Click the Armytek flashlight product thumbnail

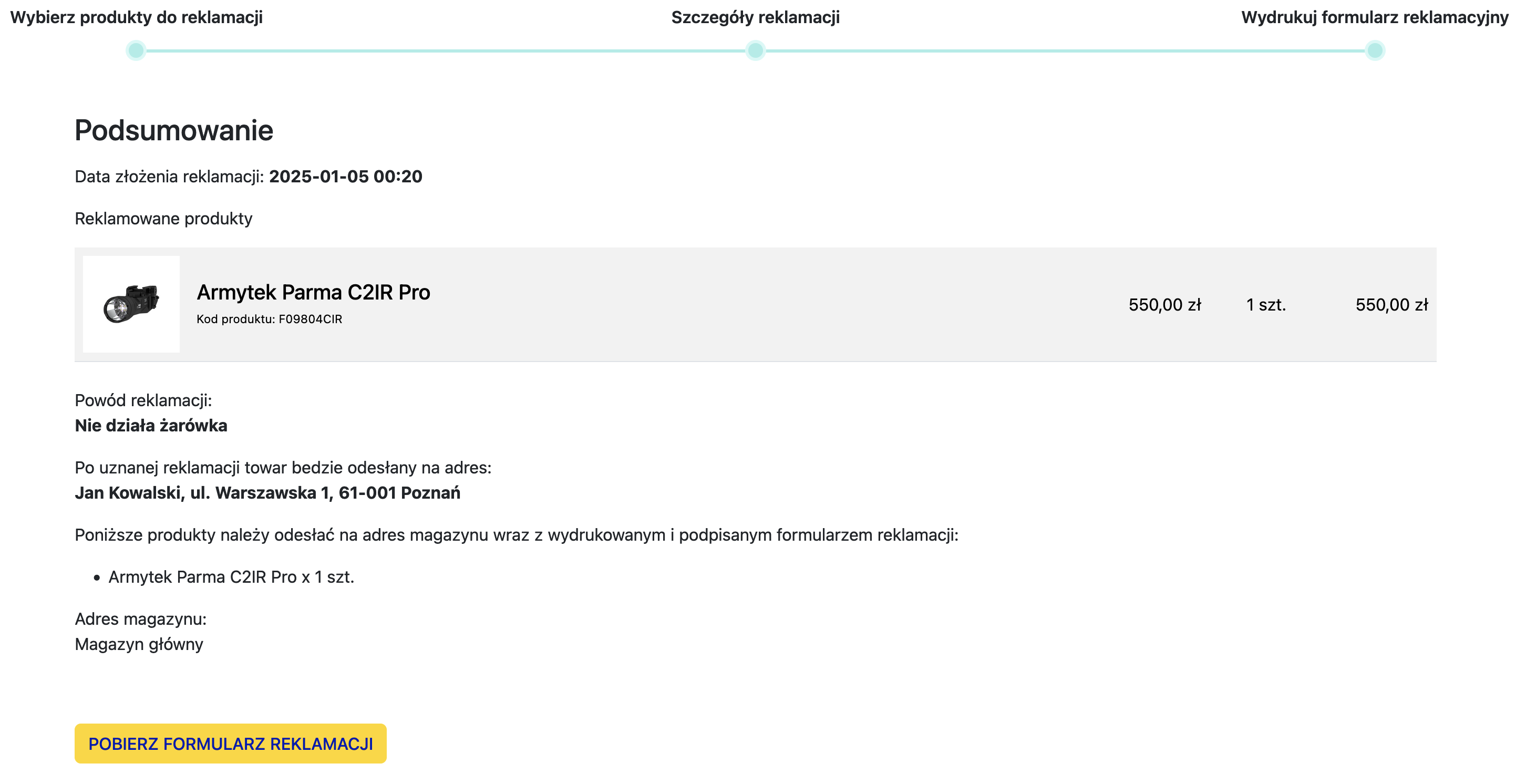131,304
